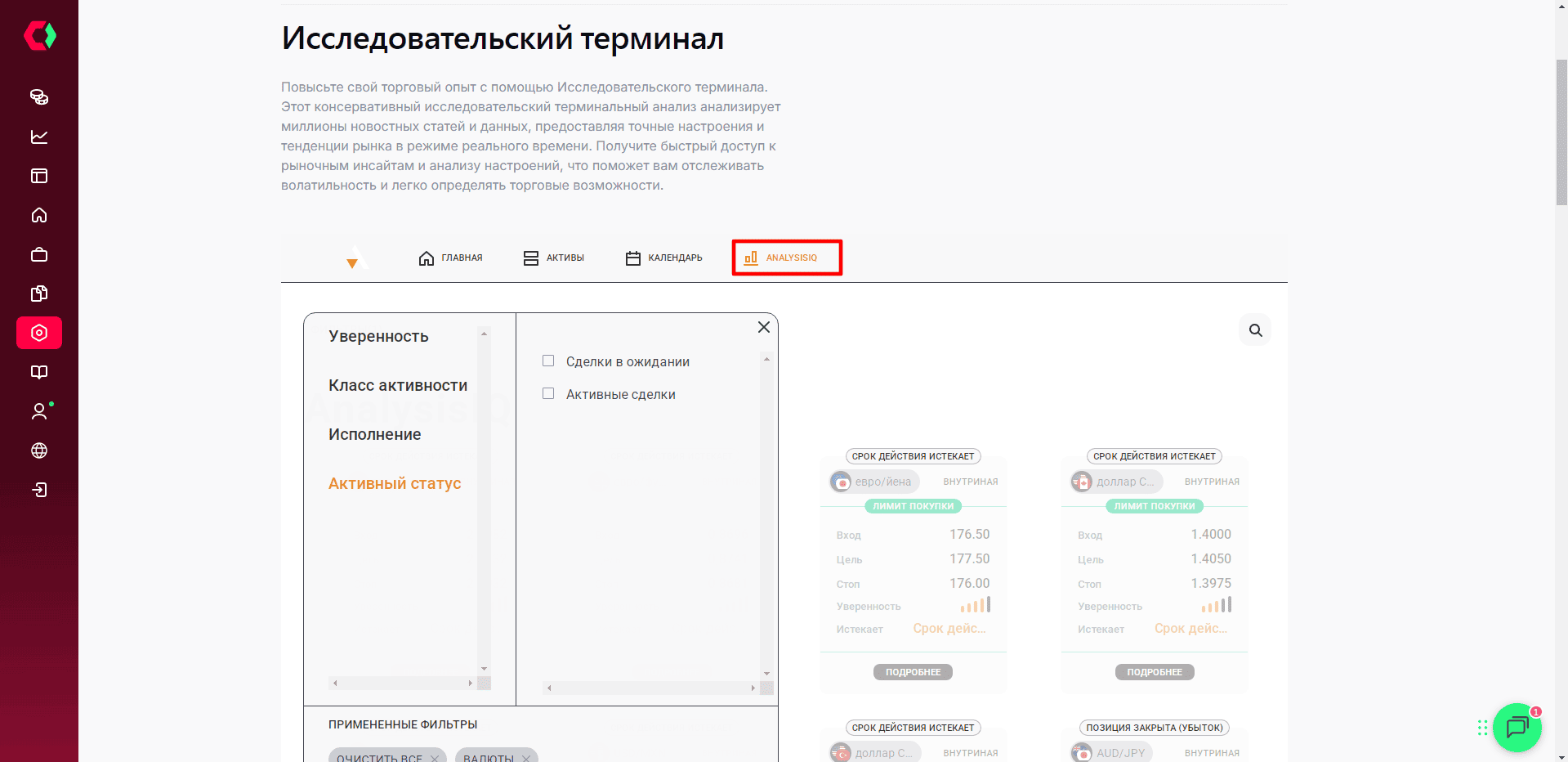Click the page vertical scrollbar
This screenshot has height=762, width=1568.
click(x=1561, y=131)
